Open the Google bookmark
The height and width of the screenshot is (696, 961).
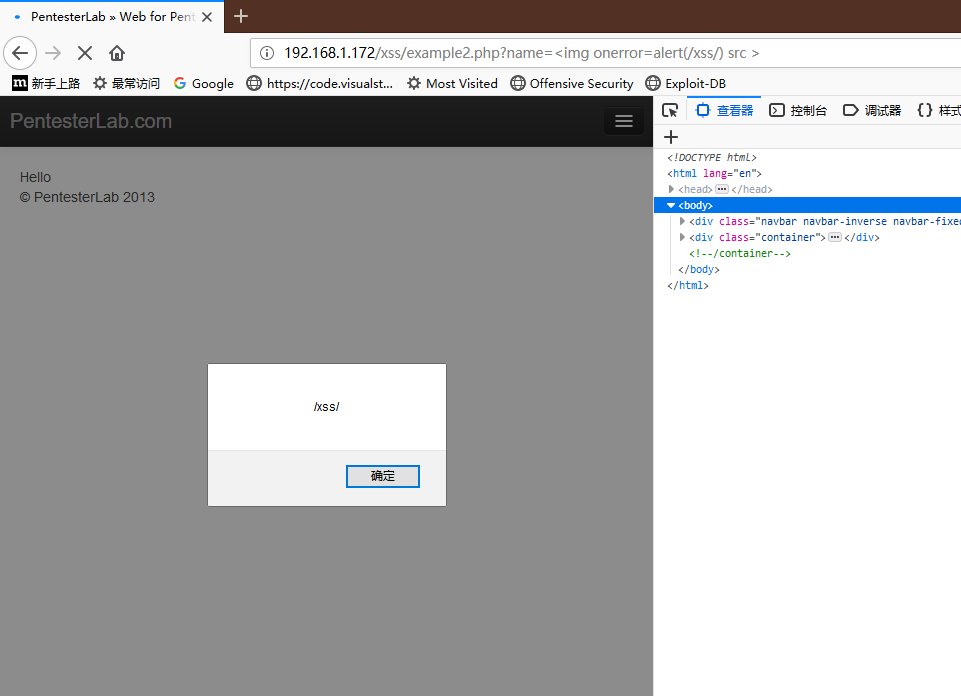click(203, 83)
